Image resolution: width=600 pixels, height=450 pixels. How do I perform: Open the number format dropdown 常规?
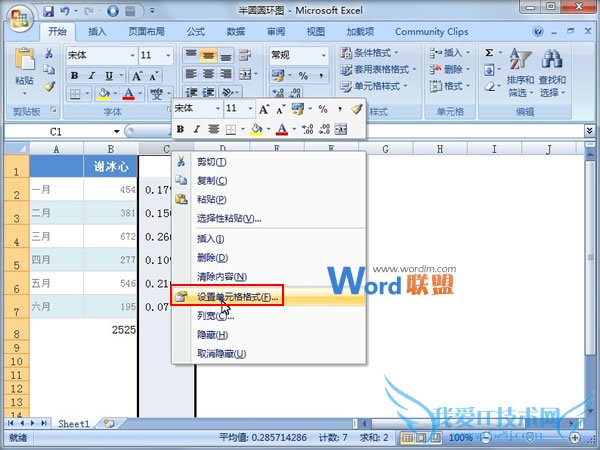click(x=324, y=55)
